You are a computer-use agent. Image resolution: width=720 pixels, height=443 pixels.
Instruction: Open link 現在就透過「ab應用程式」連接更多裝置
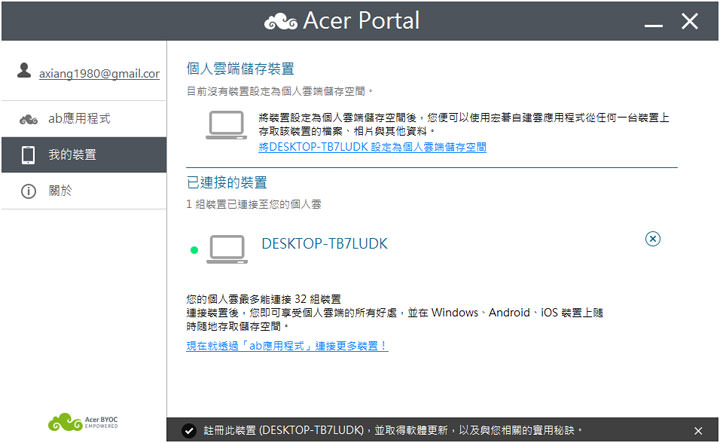(287, 346)
